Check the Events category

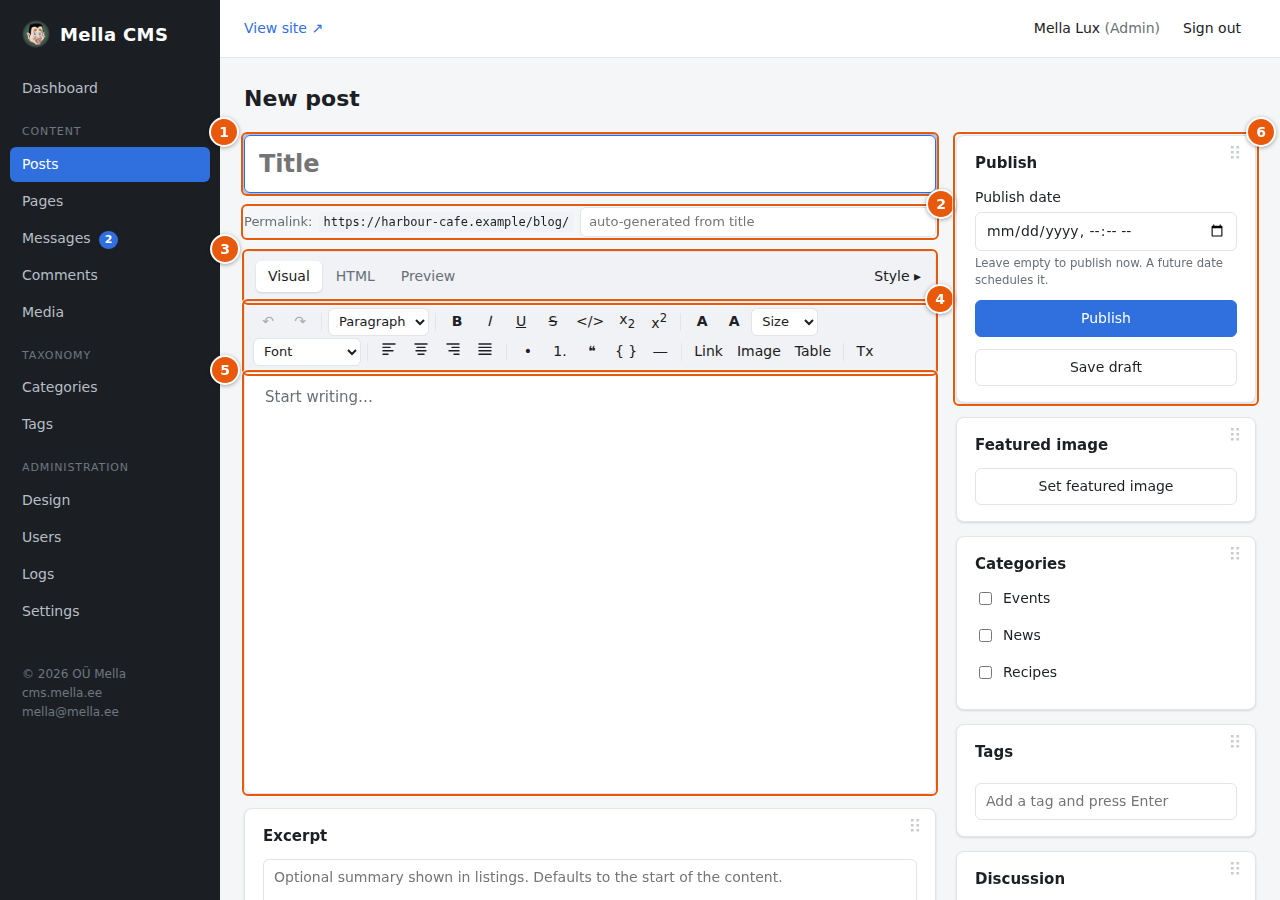[985, 598]
